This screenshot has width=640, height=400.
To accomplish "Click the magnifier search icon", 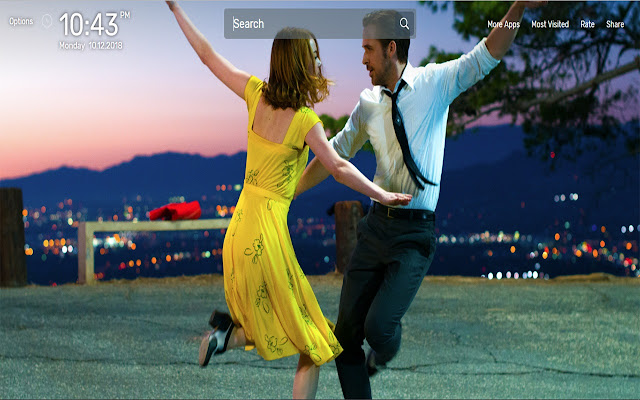I will (x=404, y=24).
